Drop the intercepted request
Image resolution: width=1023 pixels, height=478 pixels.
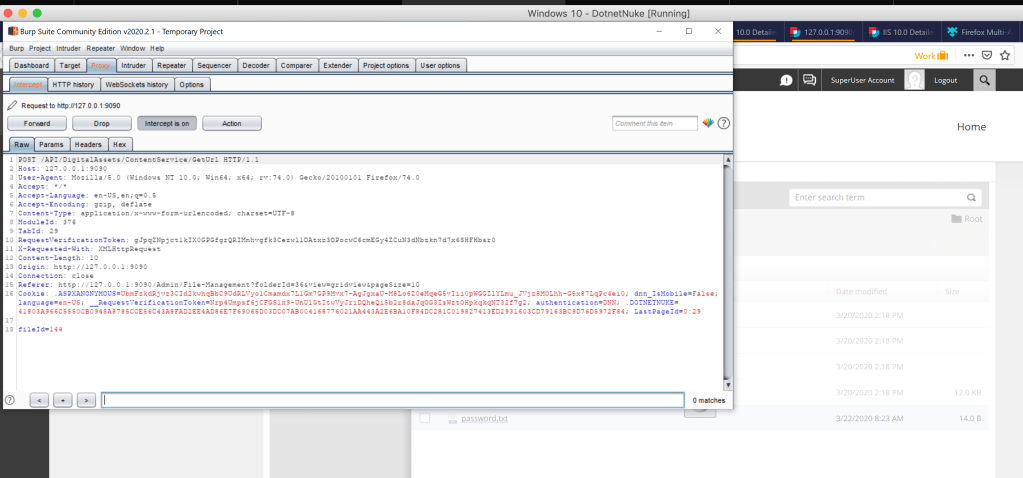click(x=102, y=123)
